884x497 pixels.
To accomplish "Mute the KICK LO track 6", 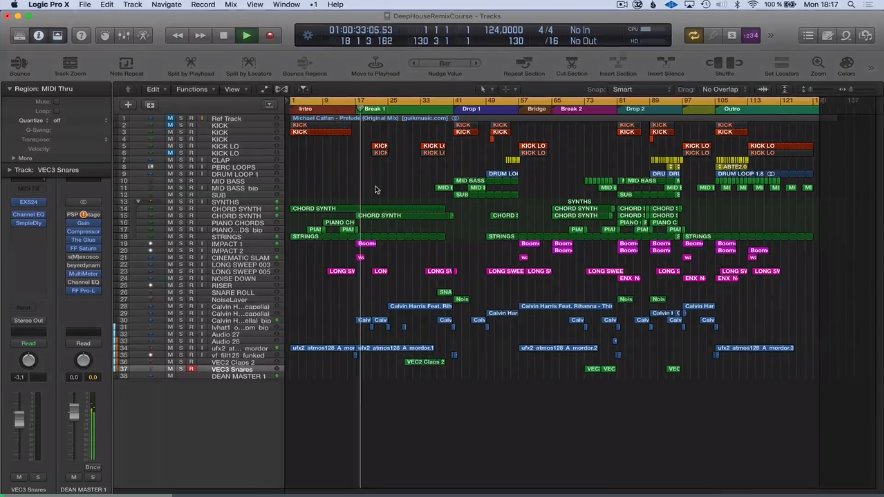I will point(170,153).
